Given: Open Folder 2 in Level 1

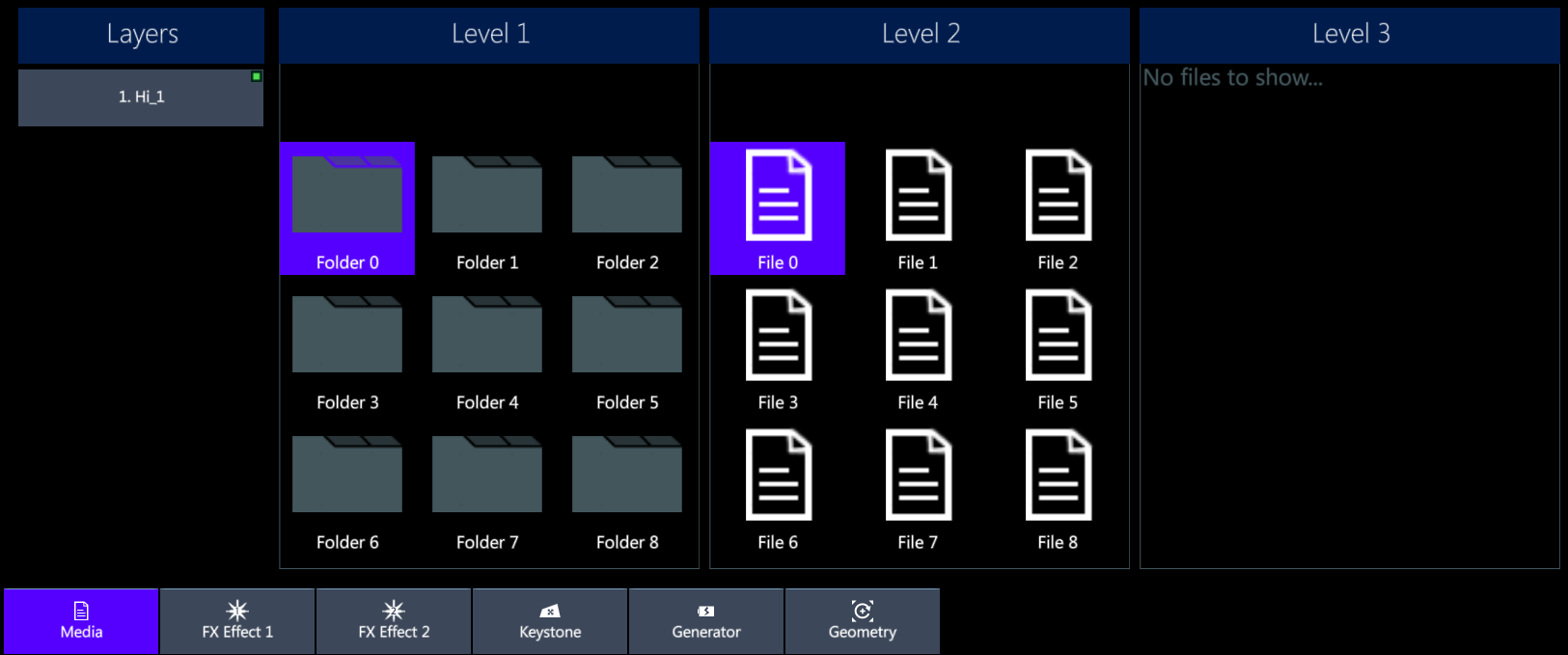Looking at the screenshot, I should point(627,208).
